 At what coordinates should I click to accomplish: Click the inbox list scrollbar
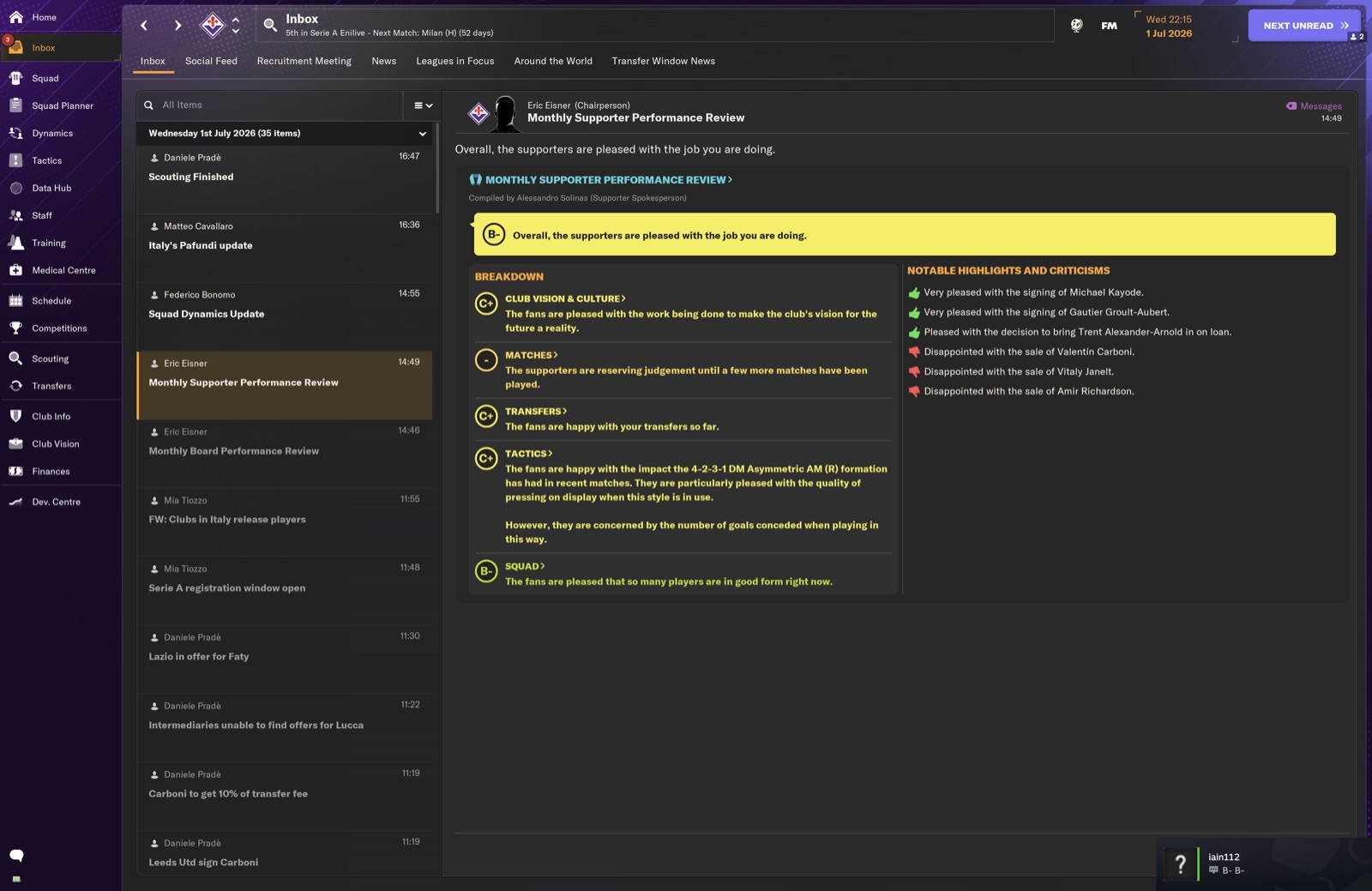pyautogui.click(x=437, y=168)
